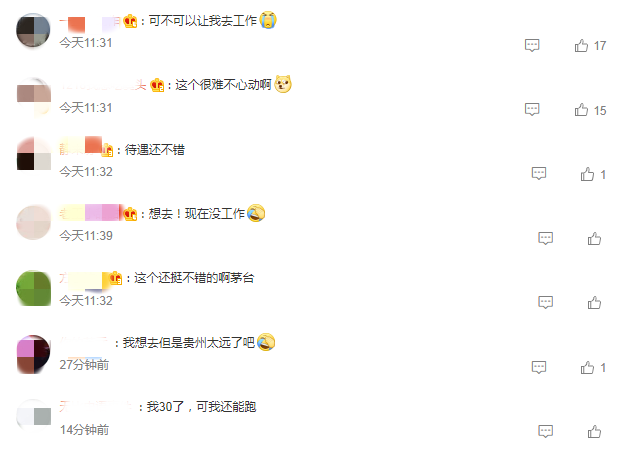Reply to the comment 我30了，可我还能跑
625x456 pixels.
coord(546,431)
